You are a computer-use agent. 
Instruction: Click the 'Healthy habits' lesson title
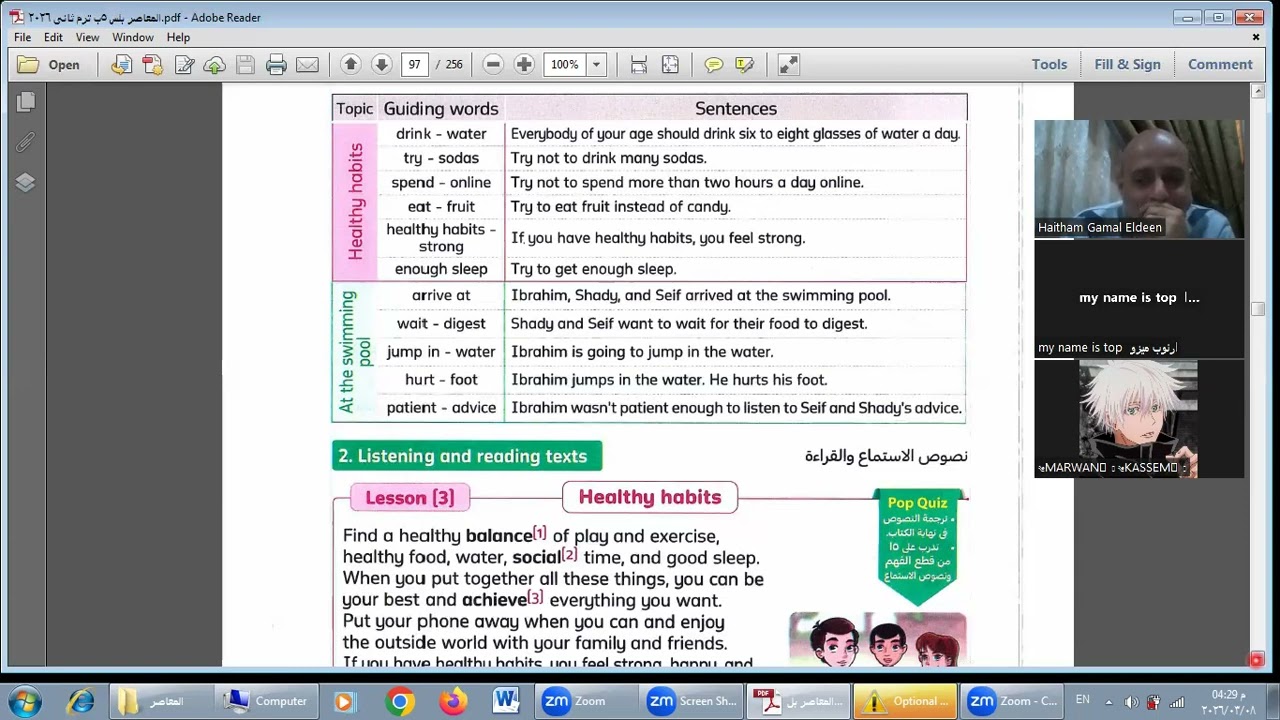[650, 497]
